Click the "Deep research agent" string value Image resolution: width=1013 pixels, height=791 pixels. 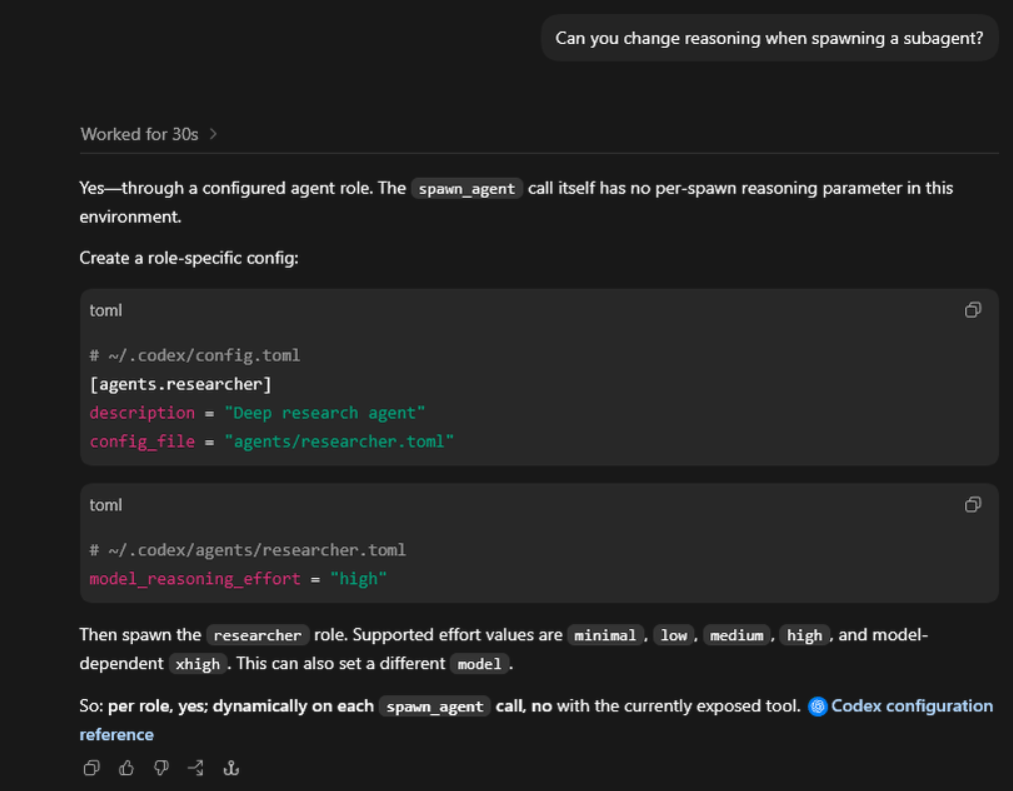pyautogui.click(x=325, y=413)
